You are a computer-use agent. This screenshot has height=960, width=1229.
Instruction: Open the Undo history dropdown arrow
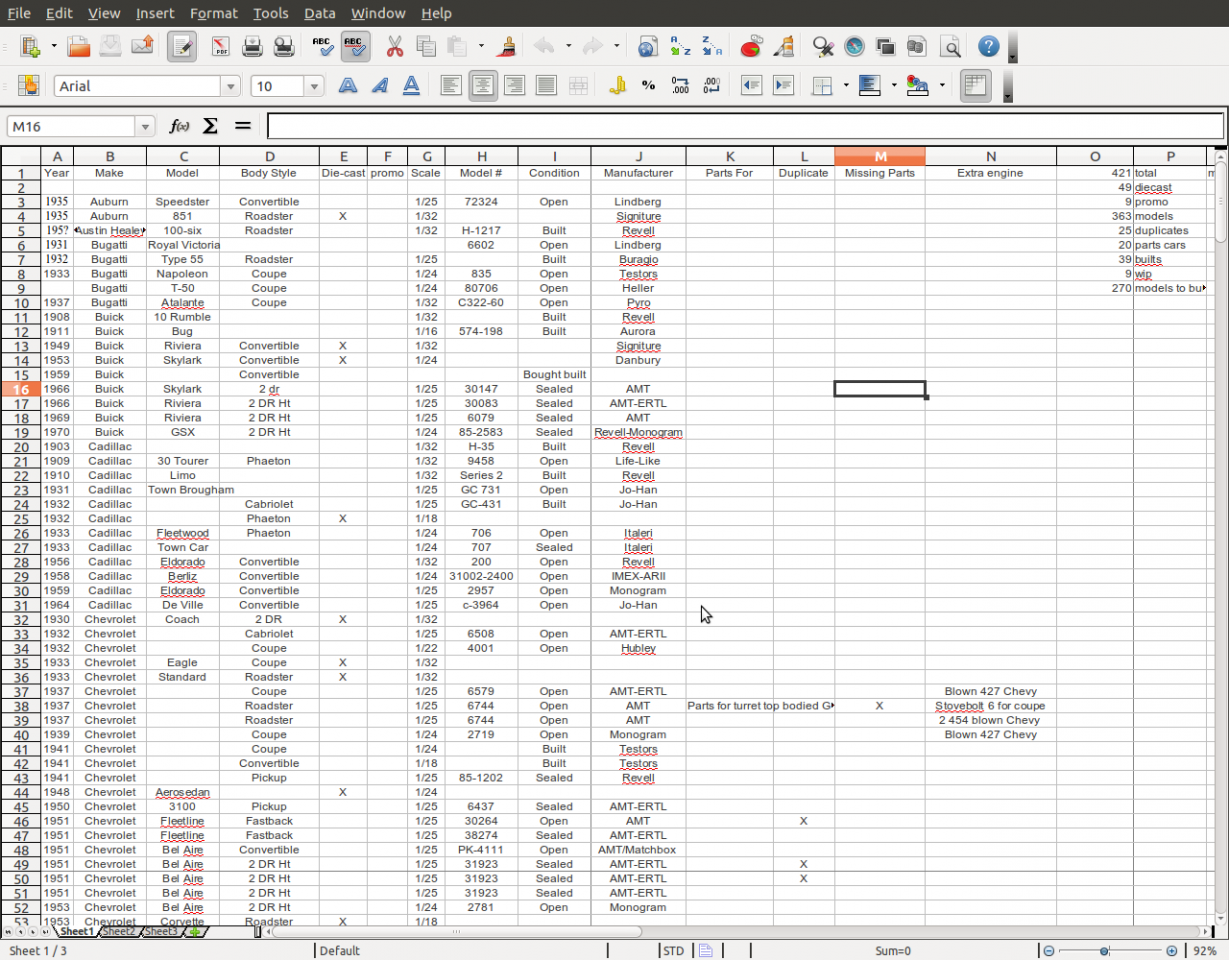(x=568, y=46)
